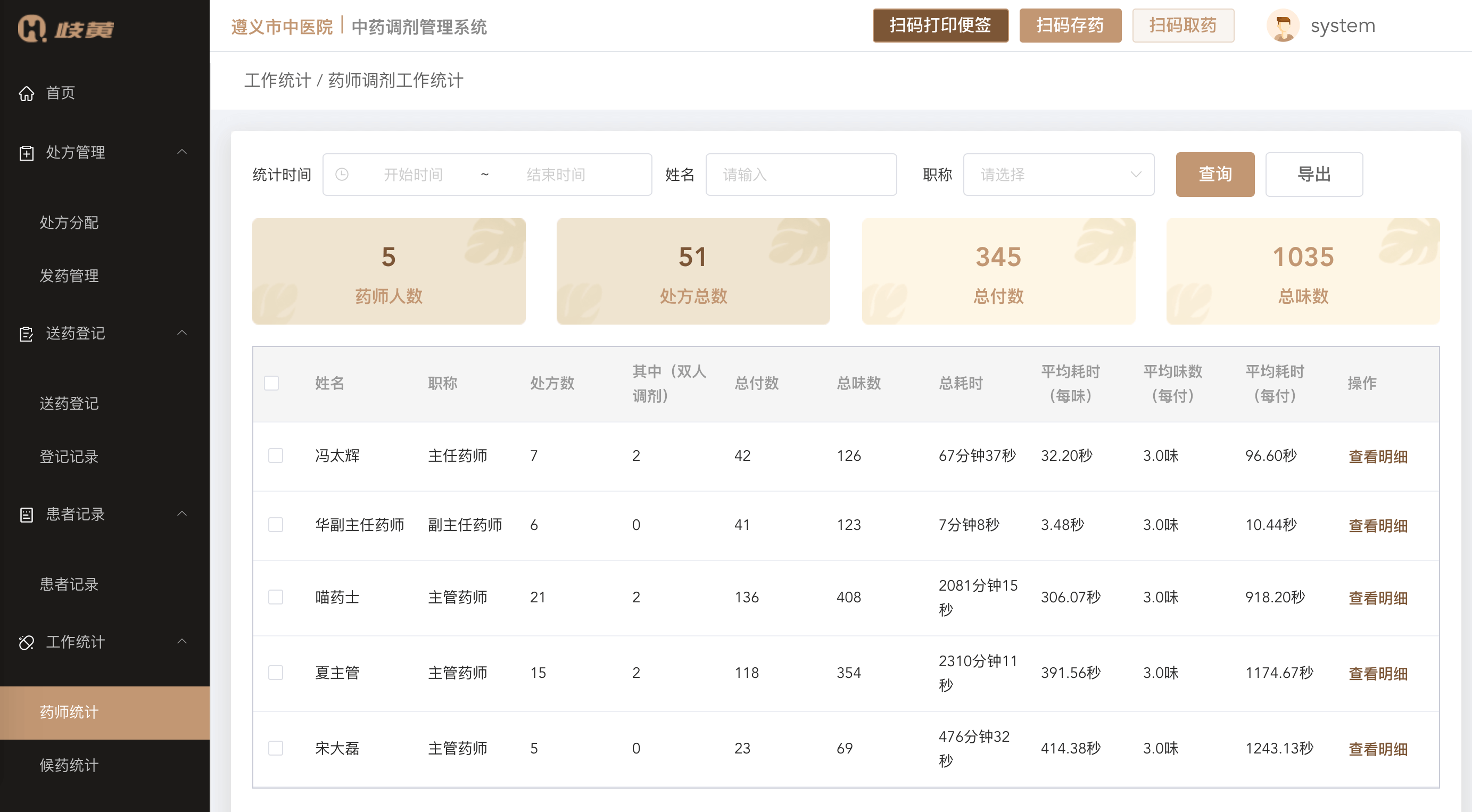
Task: Open the 职称 title dropdown
Action: pyautogui.click(x=1058, y=175)
